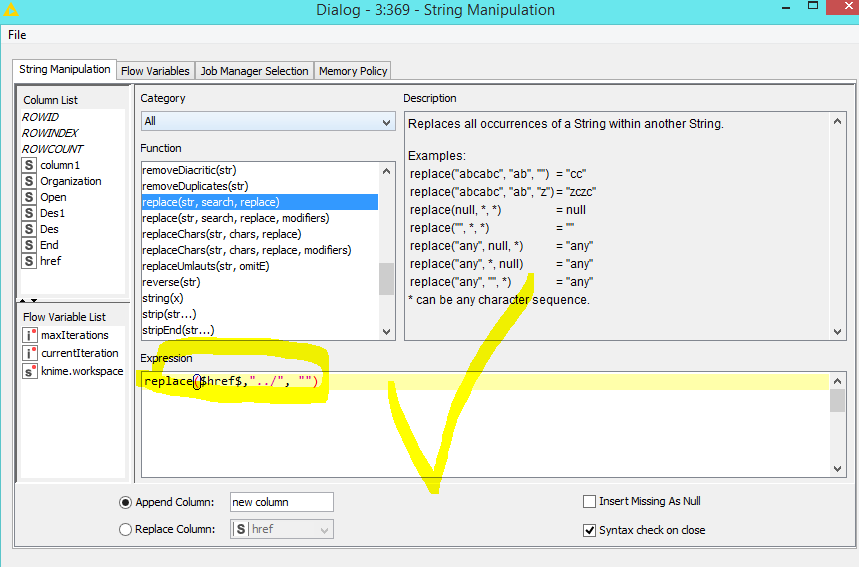Click the String icon beside the Open column
Image resolution: width=859 pixels, height=567 pixels.
click(x=29, y=197)
